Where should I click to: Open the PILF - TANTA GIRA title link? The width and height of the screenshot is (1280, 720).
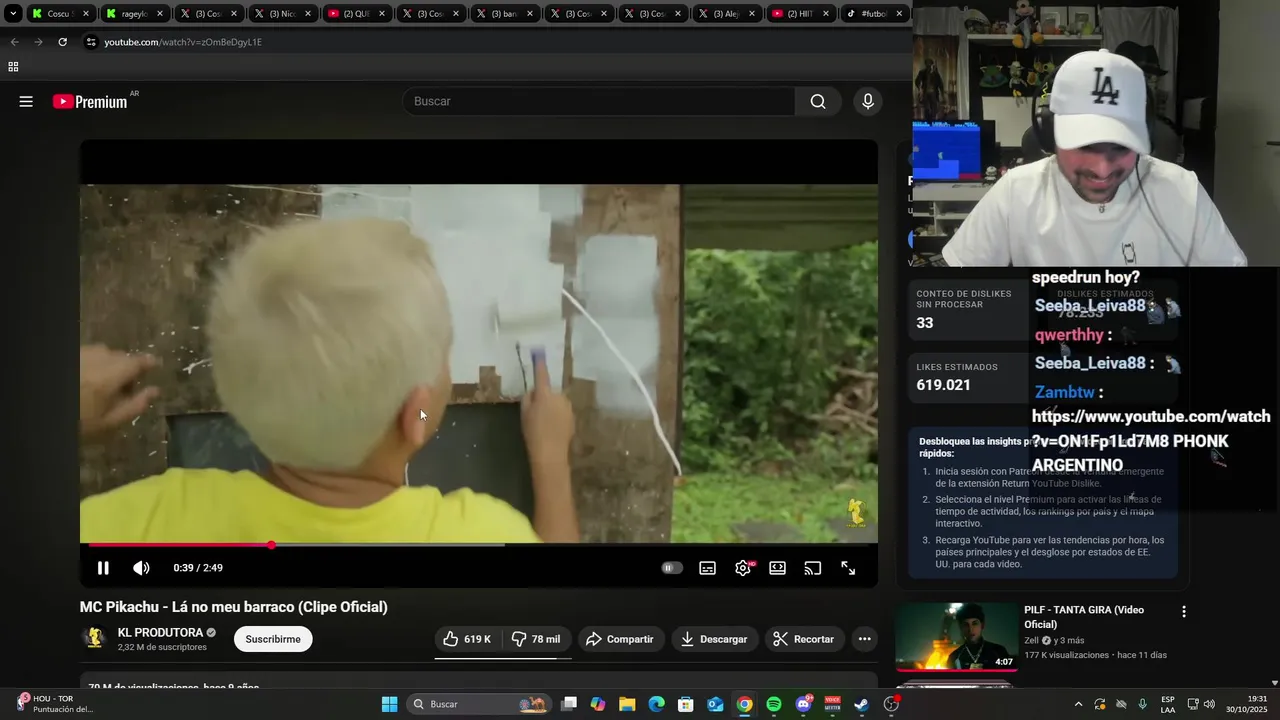click(1083, 616)
